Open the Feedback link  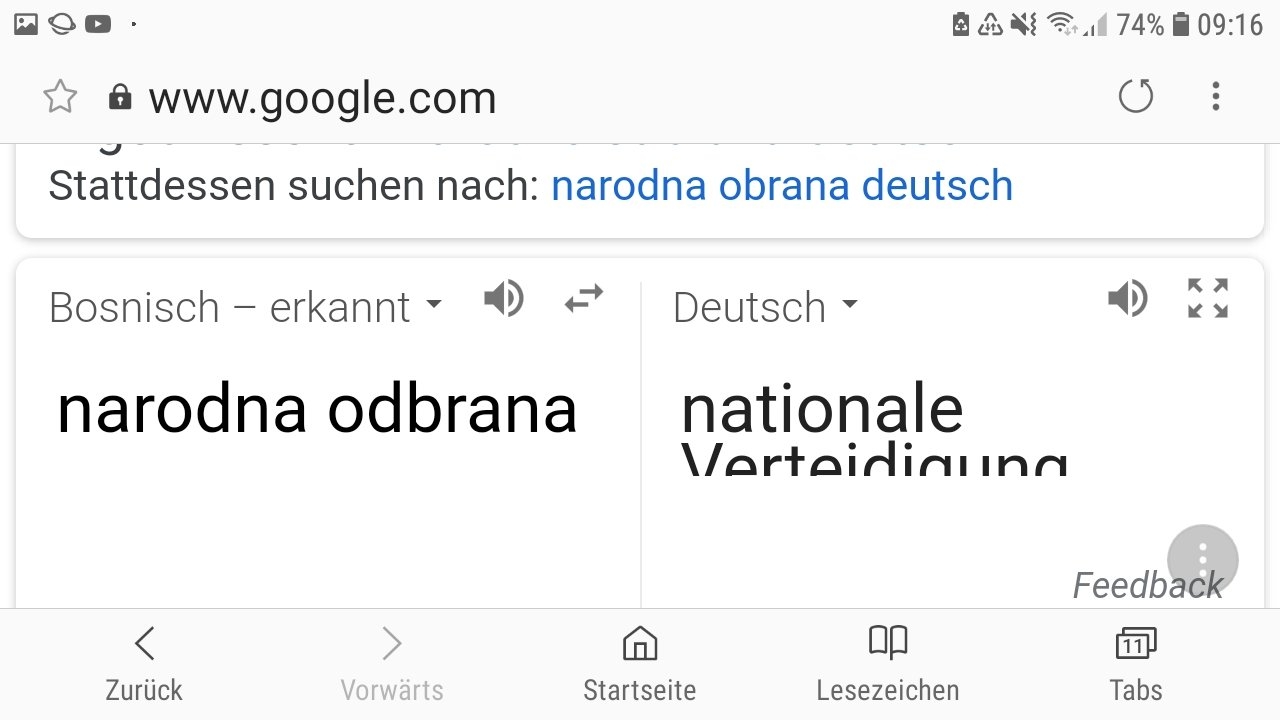coord(1147,586)
